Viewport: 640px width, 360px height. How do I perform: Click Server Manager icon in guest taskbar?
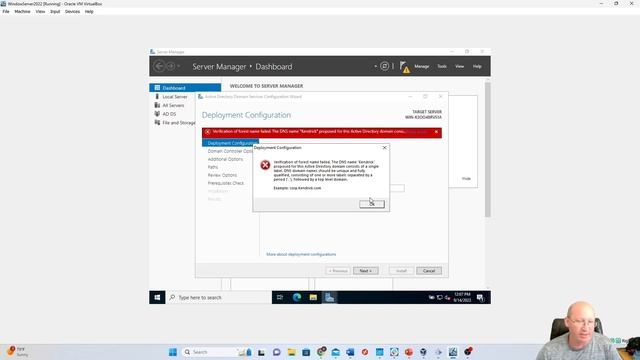click(x=329, y=297)
